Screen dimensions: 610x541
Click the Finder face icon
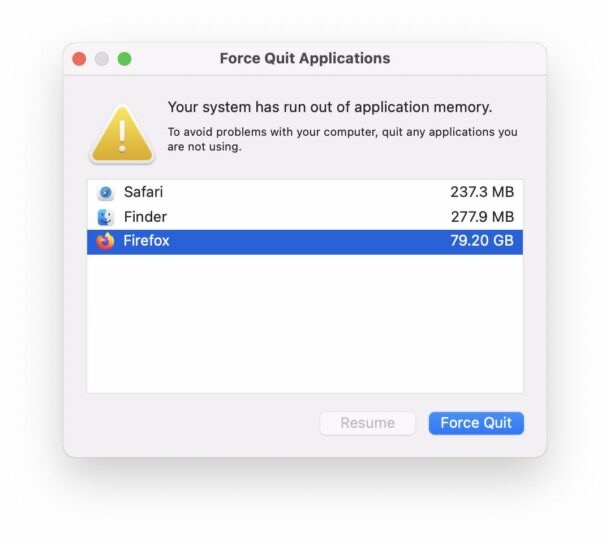click(105, 217)
